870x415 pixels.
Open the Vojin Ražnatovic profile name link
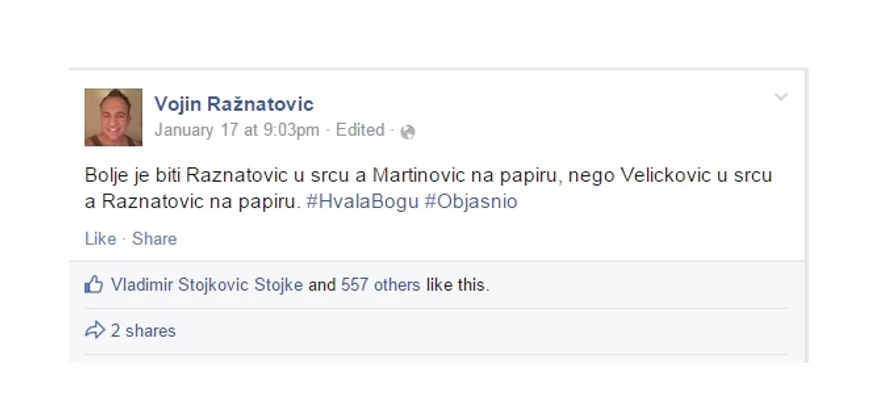[234, 104]
